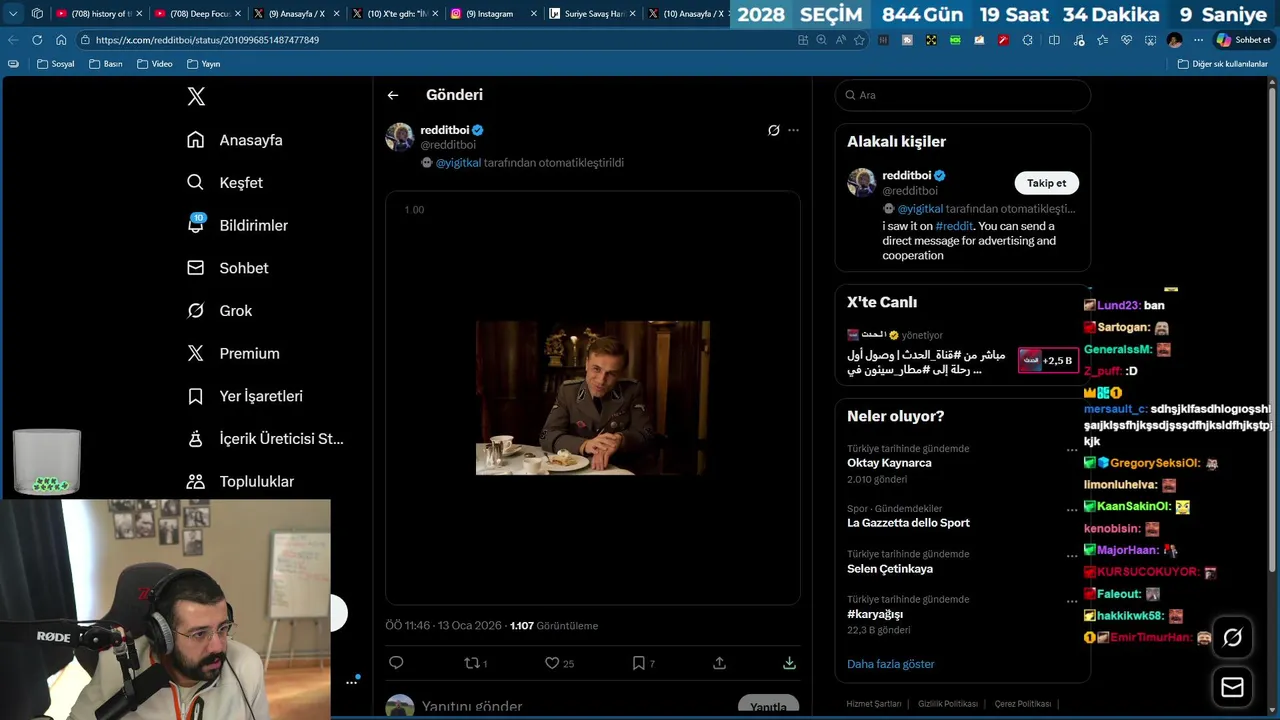This screenshot has width=1280, height=720.
Task: Click the share icon under the post
Action: pos(719,663)
